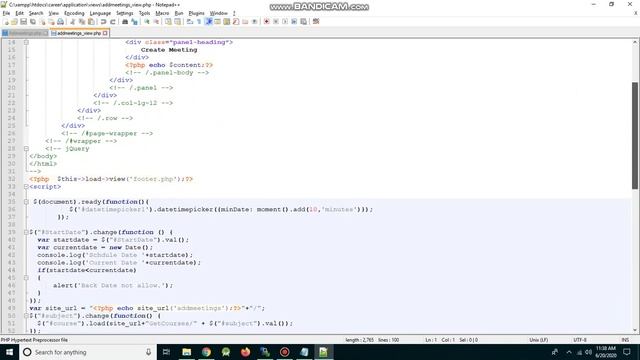Open Folder as Workspace icon
Viewport: 640px width, 360px height.
tap(245, 21)
